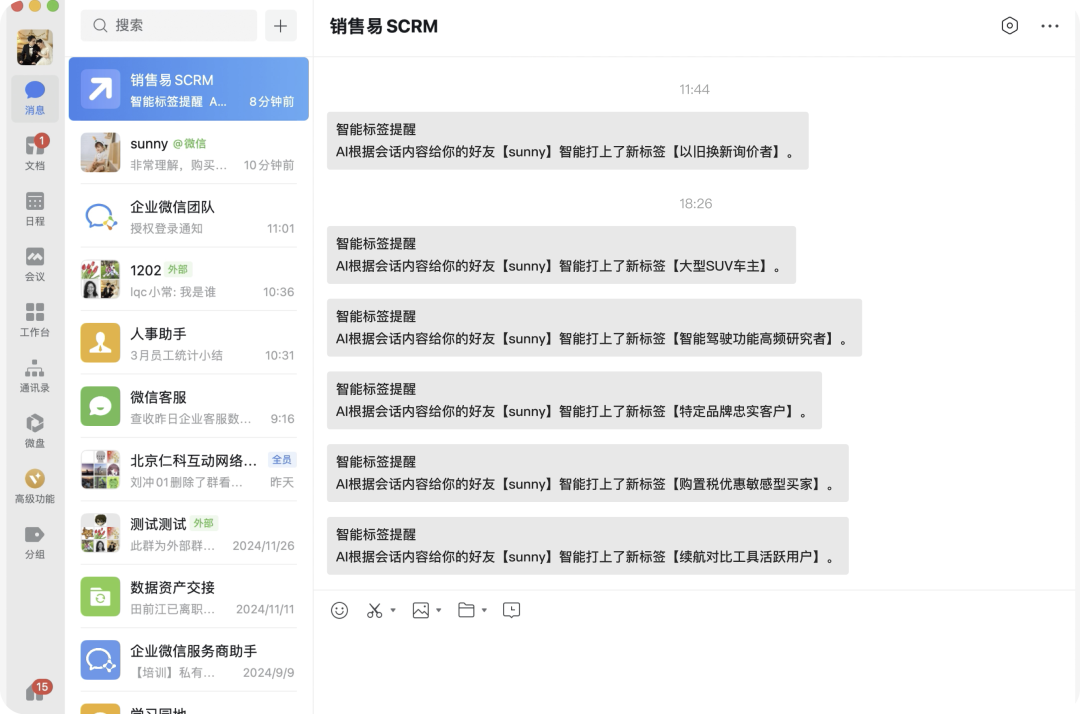The image size is (1080, 714).
Task: Open 微盘 (WeDrive) in sidebar
Action: (x=35, y=430)
